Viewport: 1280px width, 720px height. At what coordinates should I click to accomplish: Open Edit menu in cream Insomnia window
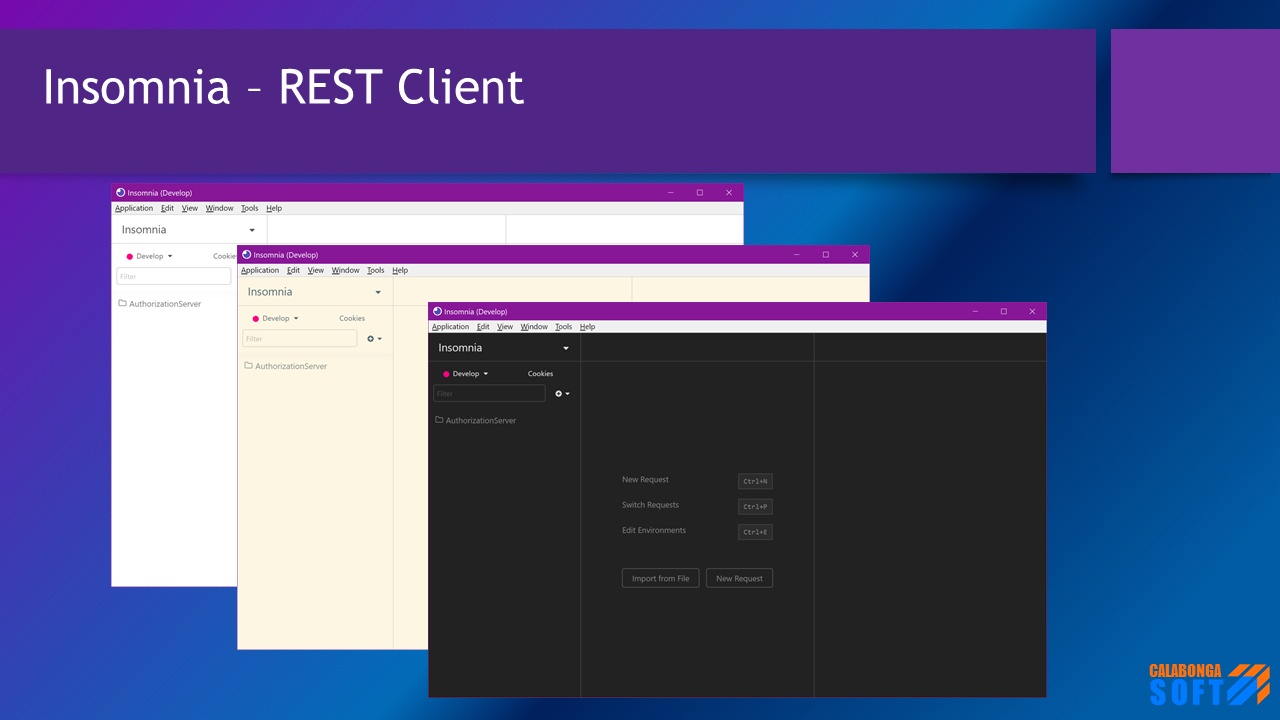(293, 271)
